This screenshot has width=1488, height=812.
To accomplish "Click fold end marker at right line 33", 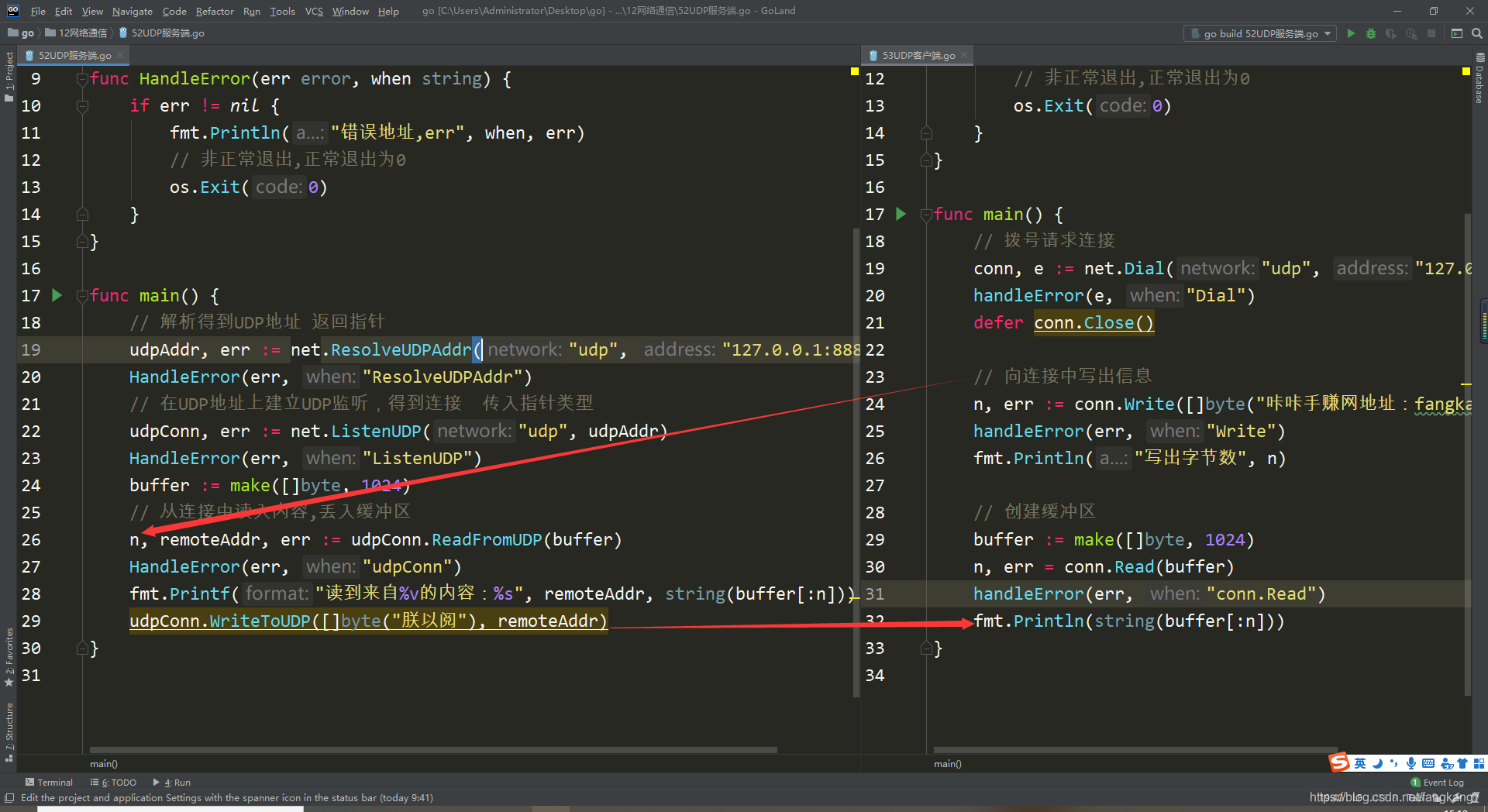I will pyautogui.click(x=926, y=649).
